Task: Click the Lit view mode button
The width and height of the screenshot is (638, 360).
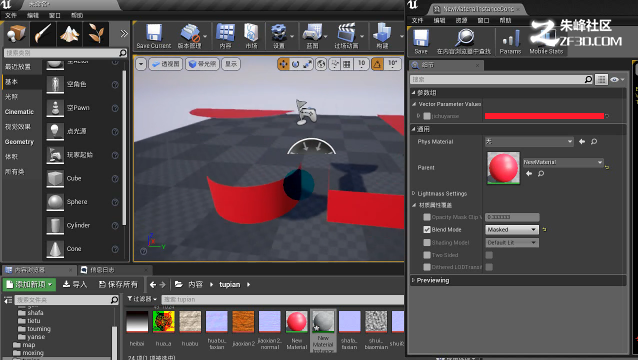Action: [x=202, y=64]
